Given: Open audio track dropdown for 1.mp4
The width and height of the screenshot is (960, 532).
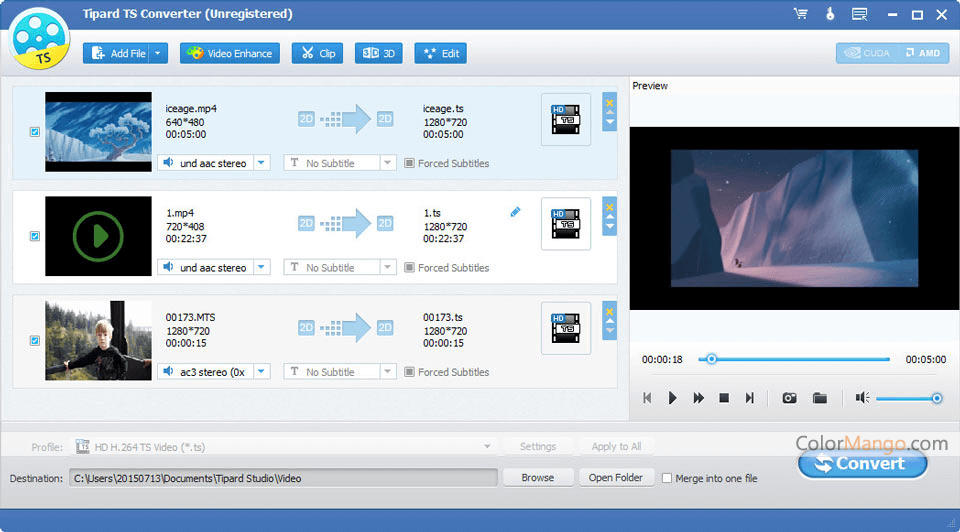Looking at the screenshot, I should click(261, 268).
